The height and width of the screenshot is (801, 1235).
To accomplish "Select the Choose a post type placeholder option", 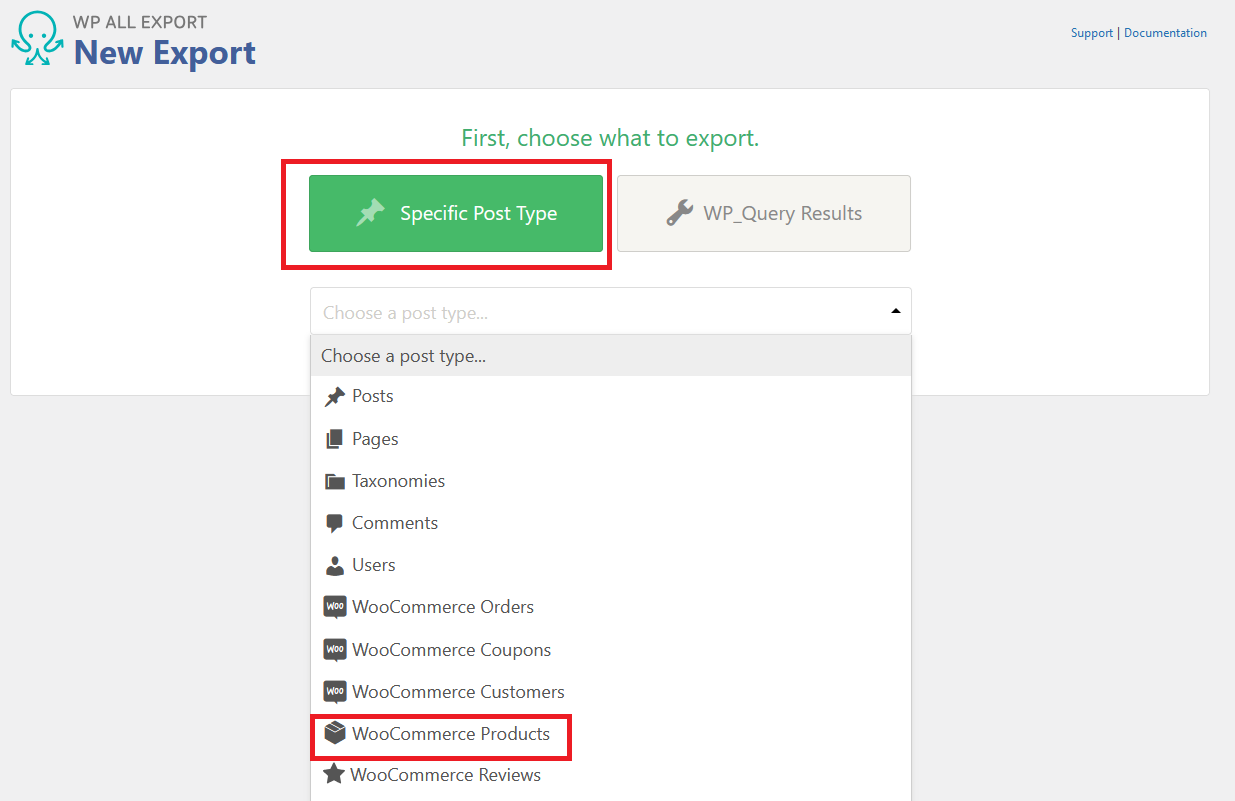I will [x=611, y=356].
